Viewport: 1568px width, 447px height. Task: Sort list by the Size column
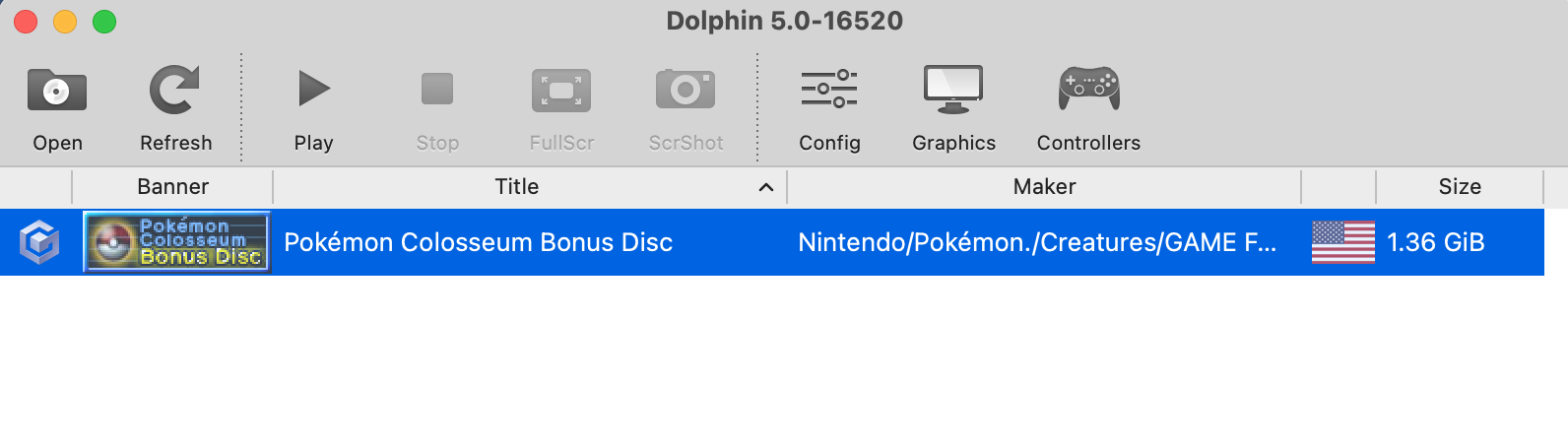point(1460,186)
